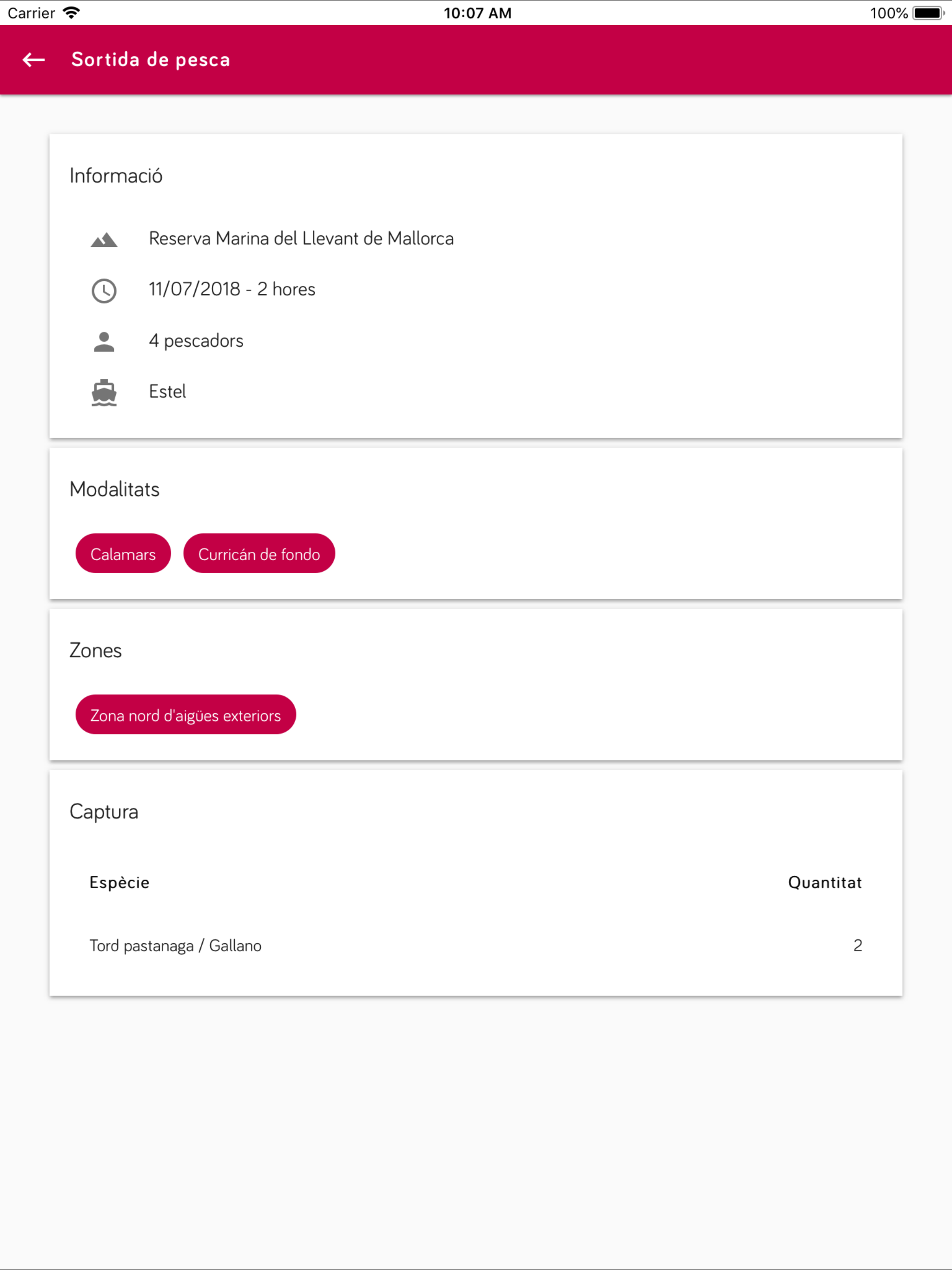
Task: Tap the Wi-Fi status icon
Action: pos(72,13)
